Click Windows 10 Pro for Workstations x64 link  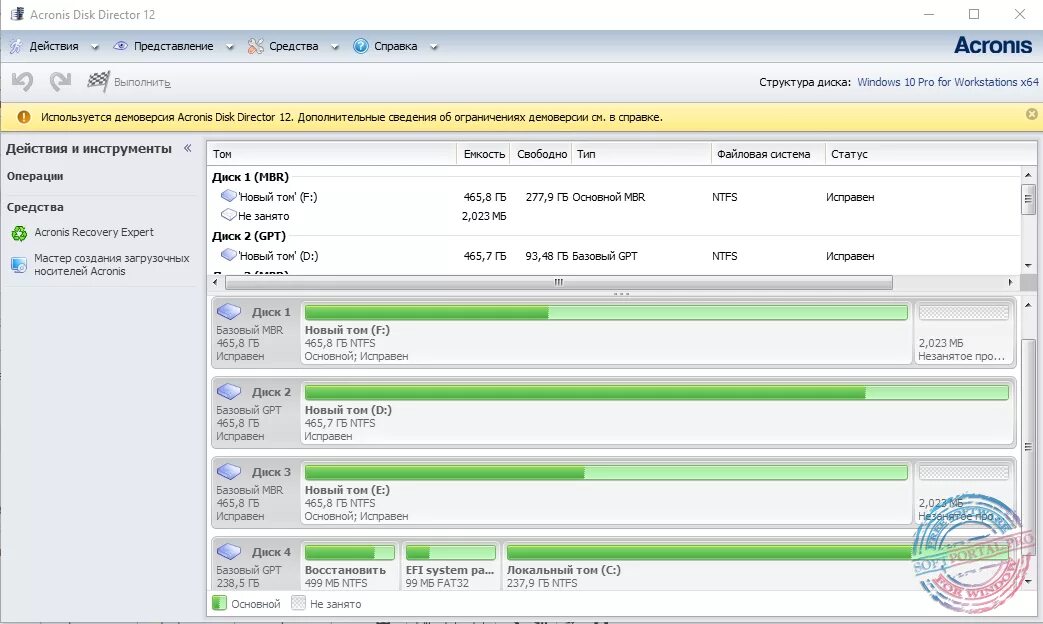tap(947, 82)
